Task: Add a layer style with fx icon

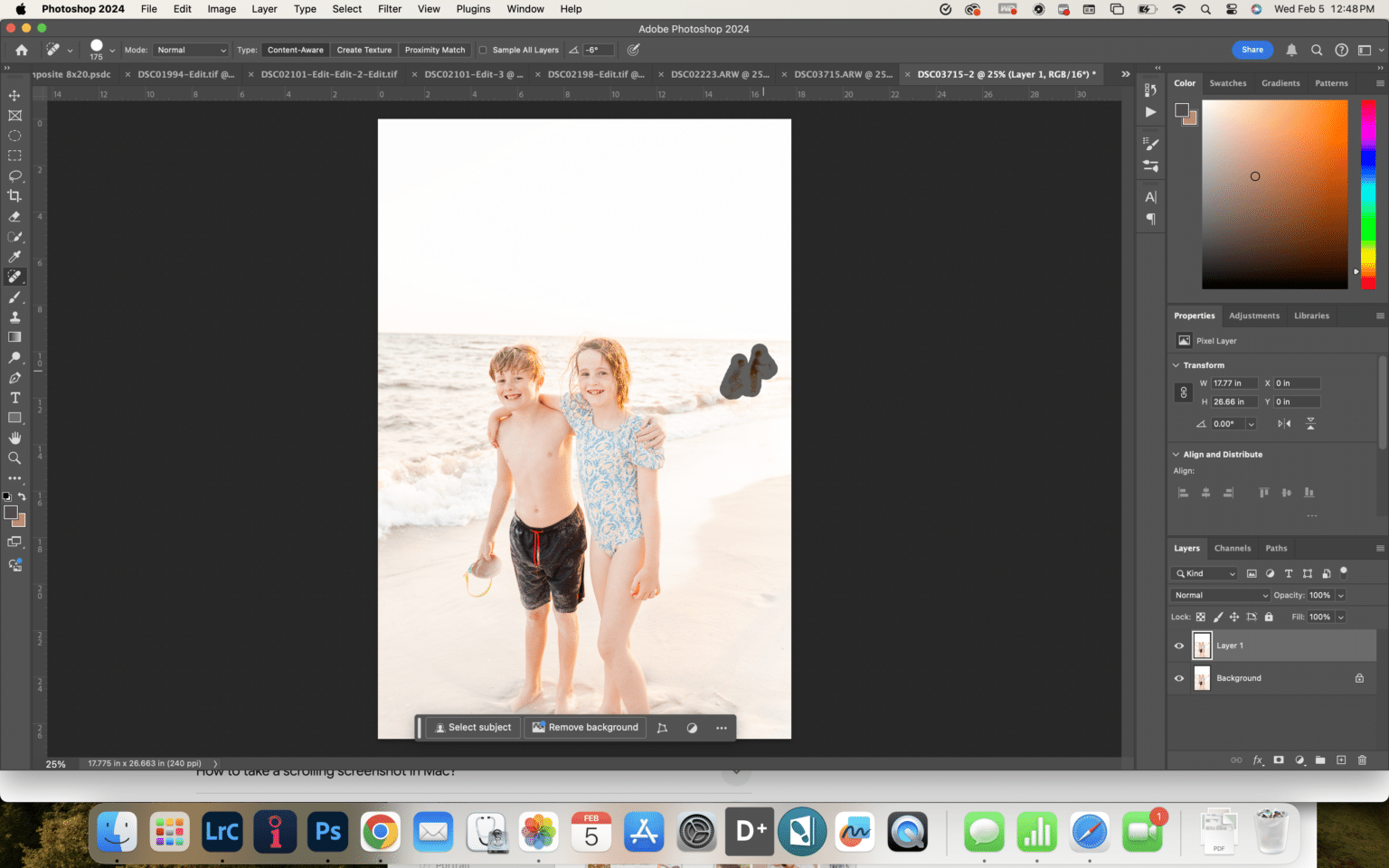Action: pyautogui.click(x=1258, y=760)
